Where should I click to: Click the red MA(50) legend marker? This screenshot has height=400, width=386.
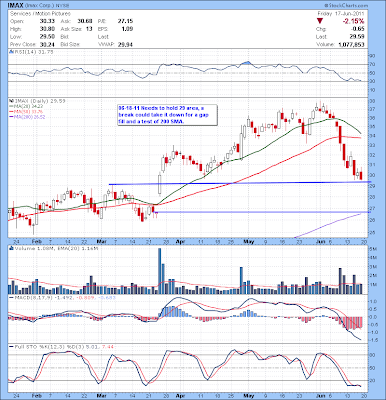click(x=11, y=111)
